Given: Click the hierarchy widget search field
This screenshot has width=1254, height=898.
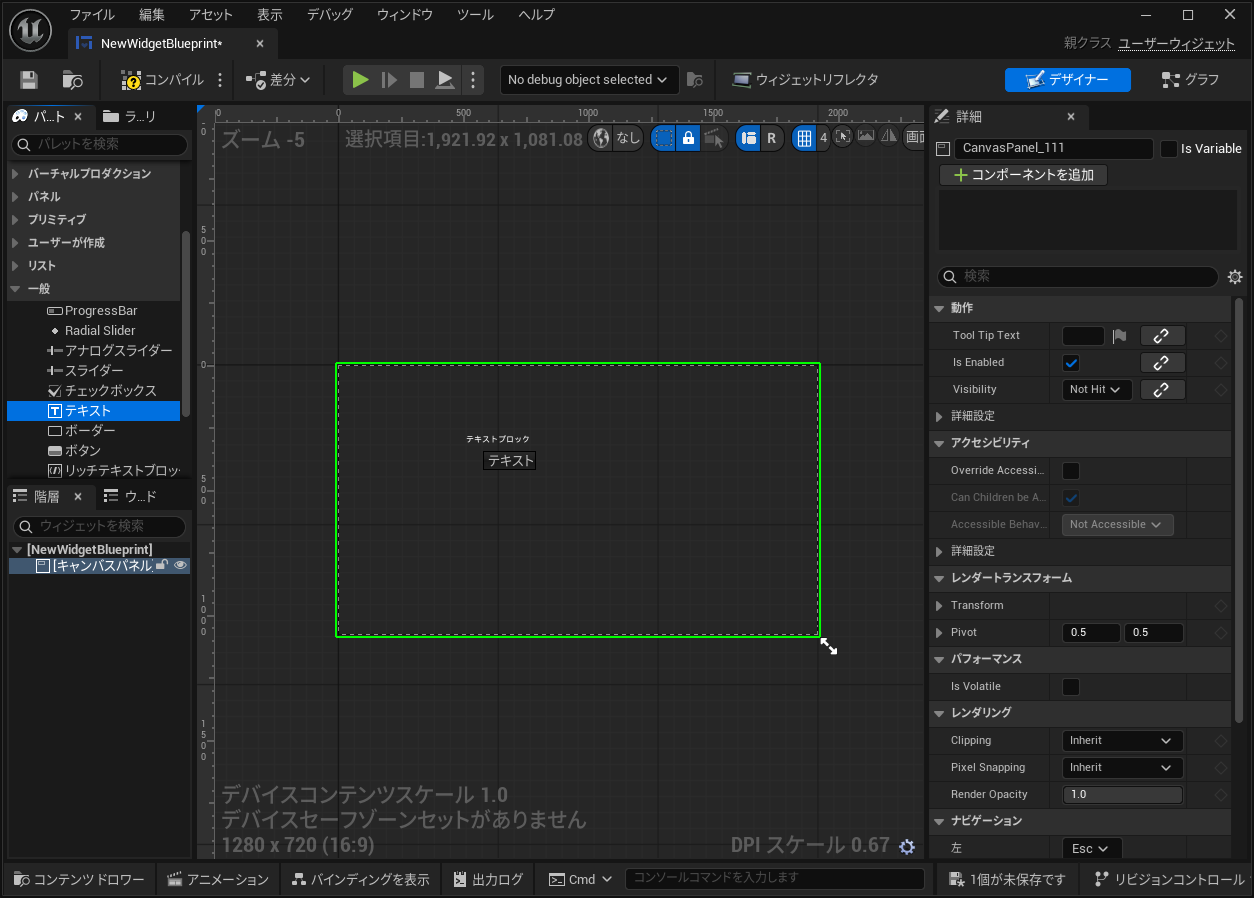Looking at the screenshot, I should [99, 526].
